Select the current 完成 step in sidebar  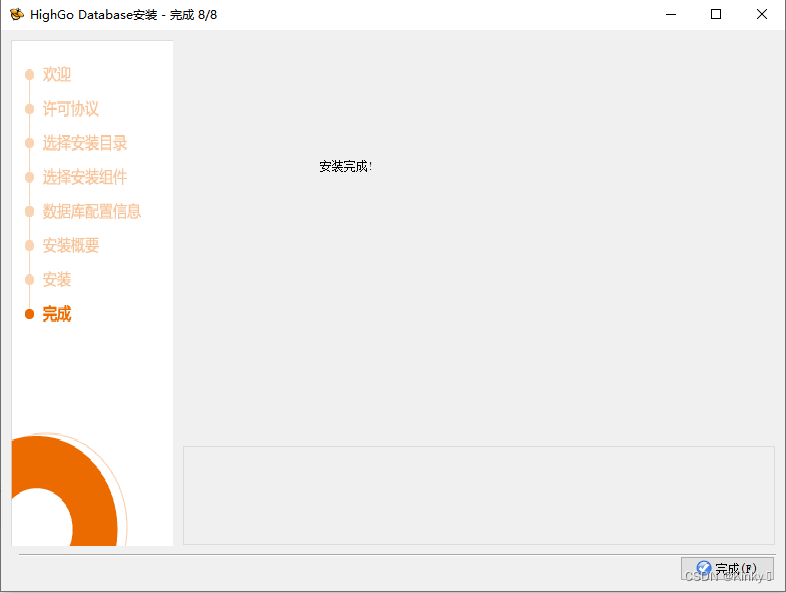(57, 314)
